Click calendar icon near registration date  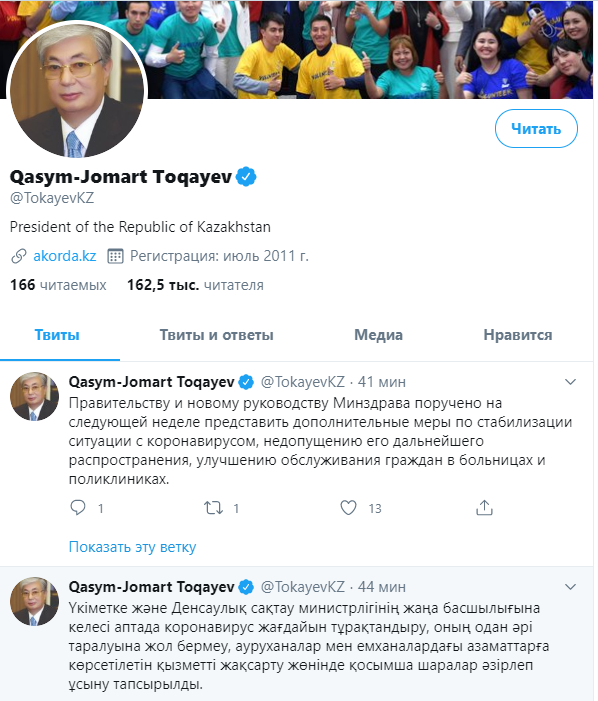(x=115, y=256)
